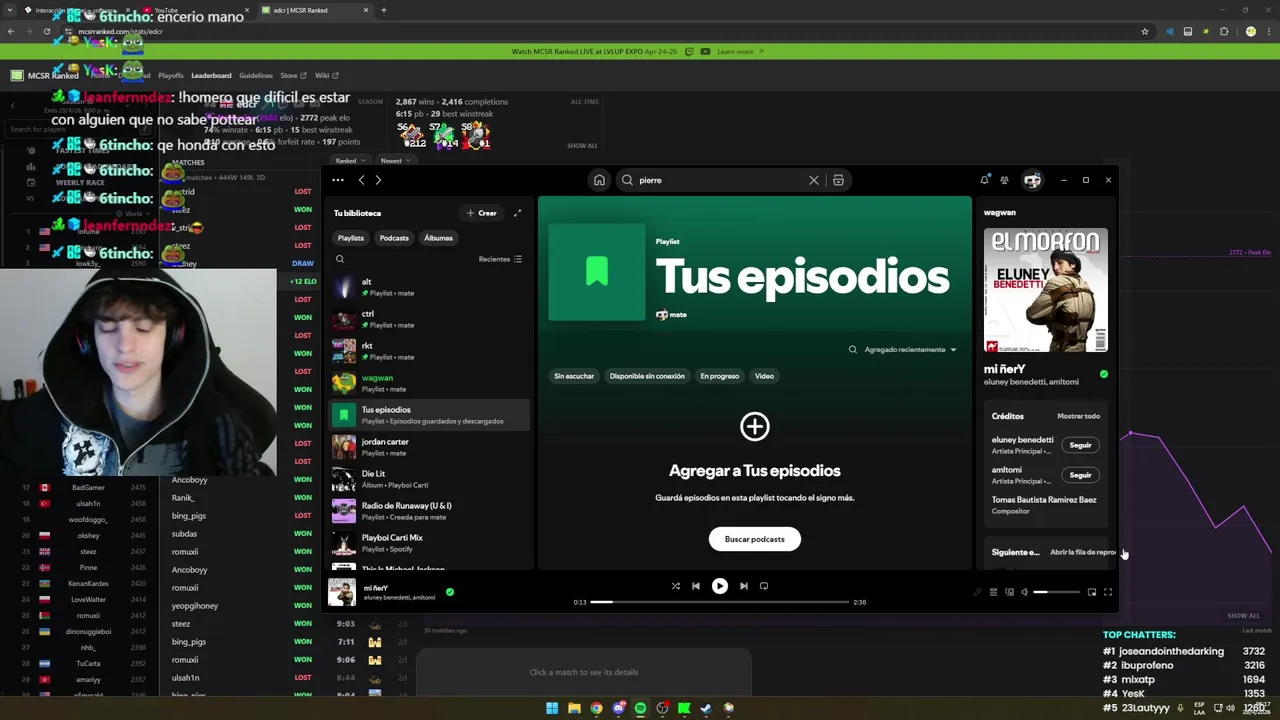Toggle repeat mode
The width and height of the screenshot is (1280, 720).
(764, 586)
